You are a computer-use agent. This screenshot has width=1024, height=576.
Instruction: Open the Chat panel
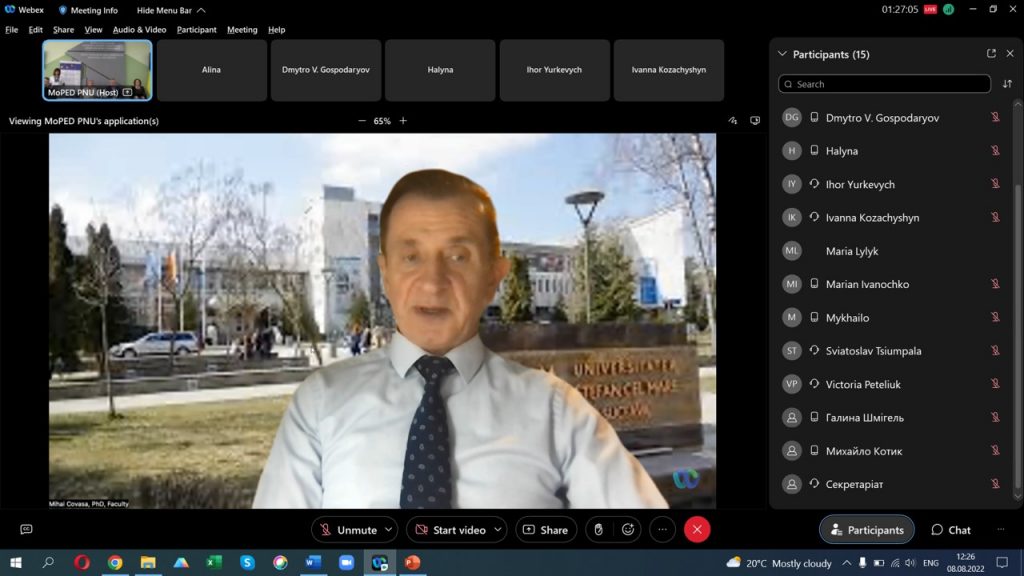coord(951,530)
